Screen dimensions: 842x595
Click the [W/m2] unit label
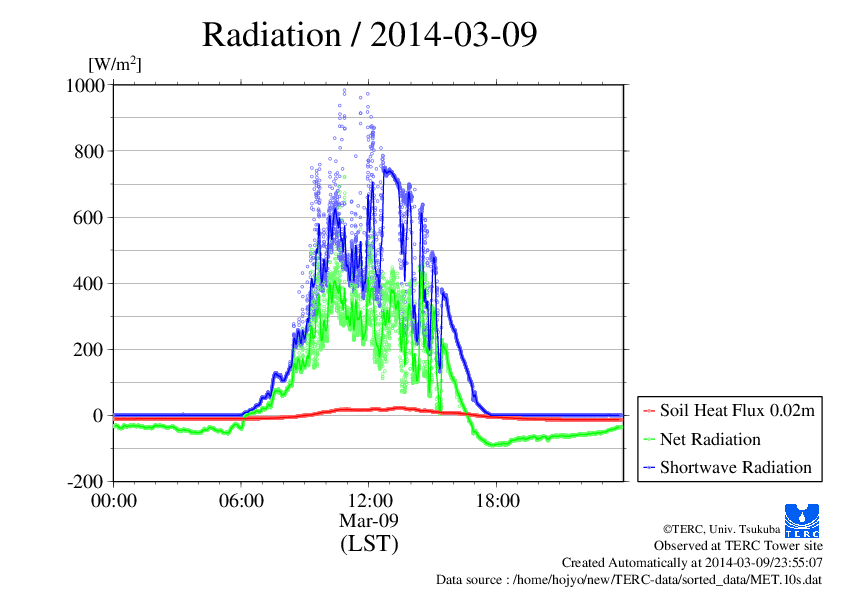[115, 64]
